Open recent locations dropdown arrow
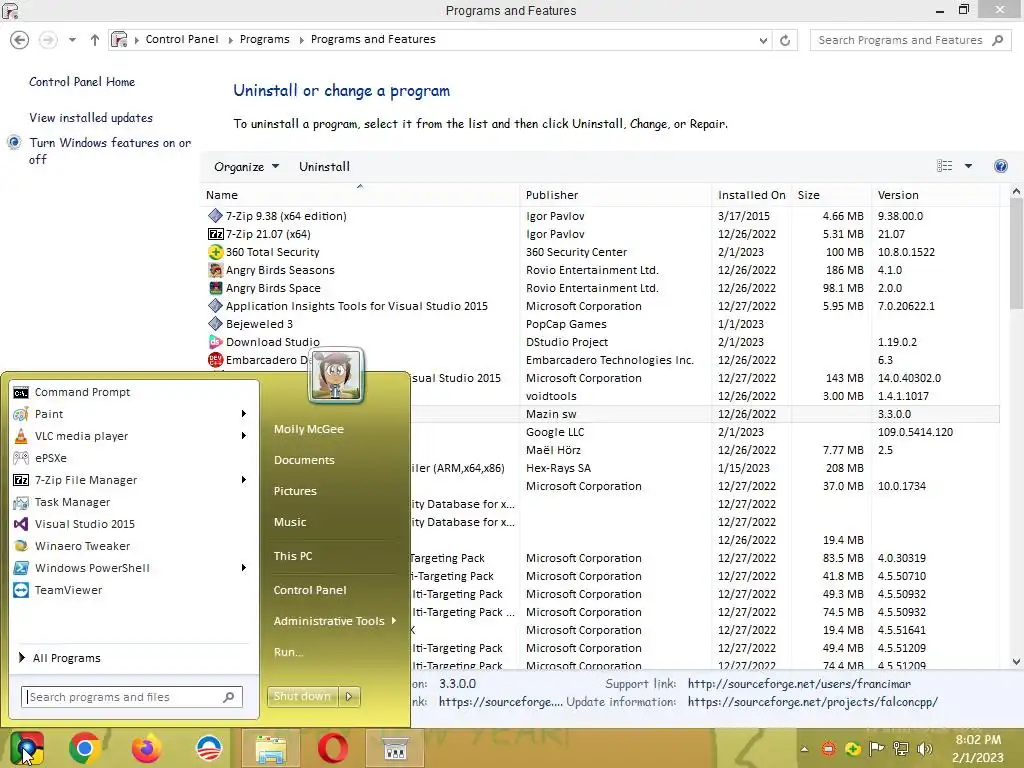This screenshot has width=1024, height=768. [72, 40]
